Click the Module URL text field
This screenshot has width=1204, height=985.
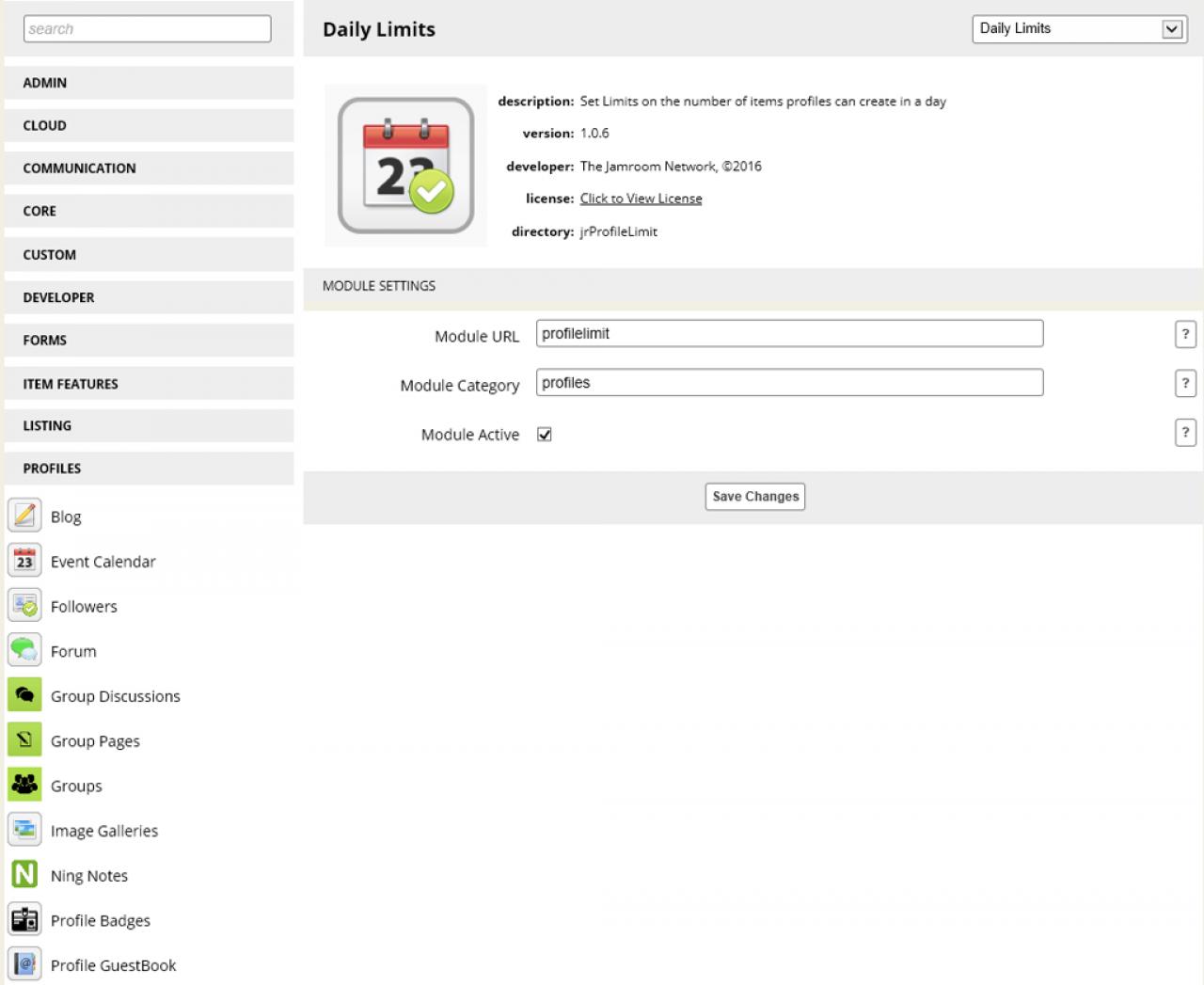789,333
